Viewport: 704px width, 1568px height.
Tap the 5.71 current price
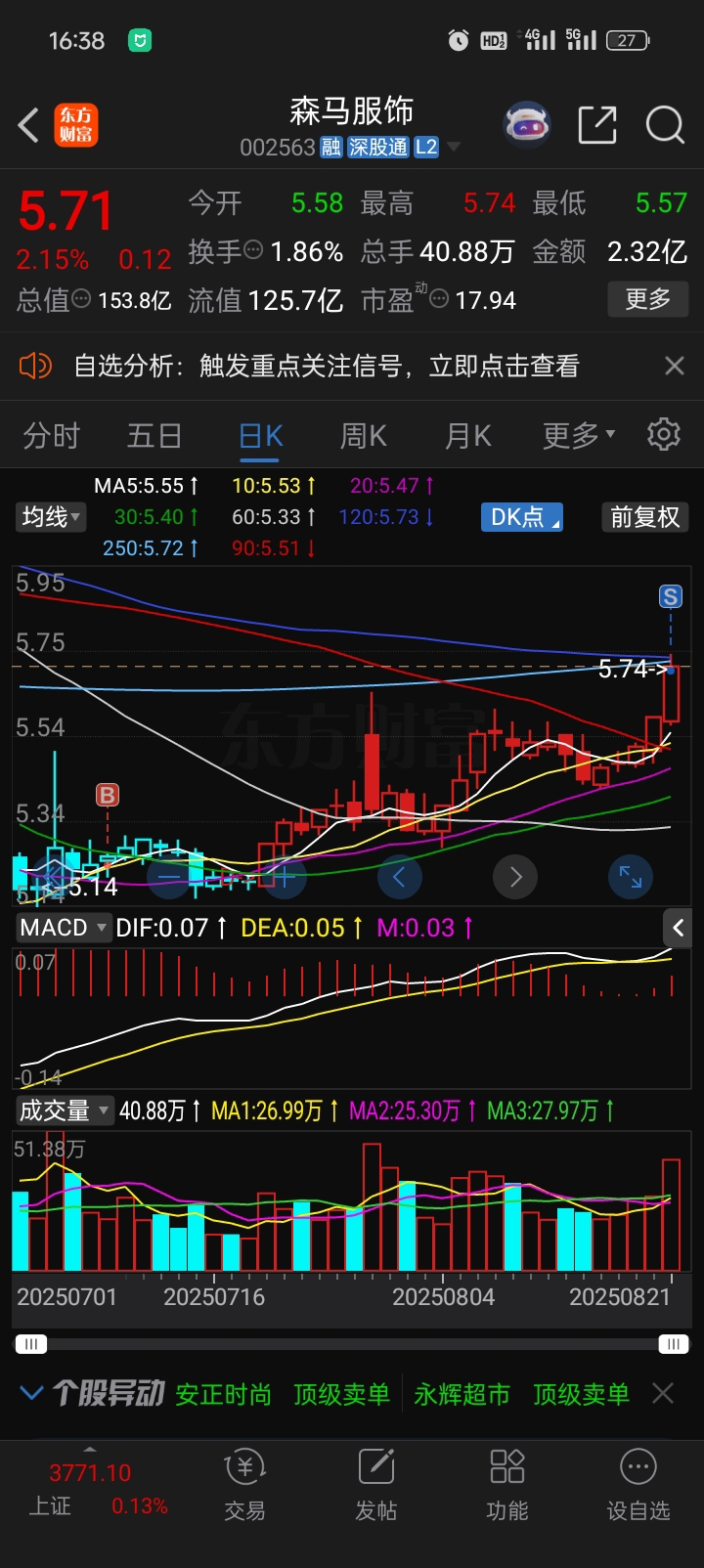coord(66,210)
